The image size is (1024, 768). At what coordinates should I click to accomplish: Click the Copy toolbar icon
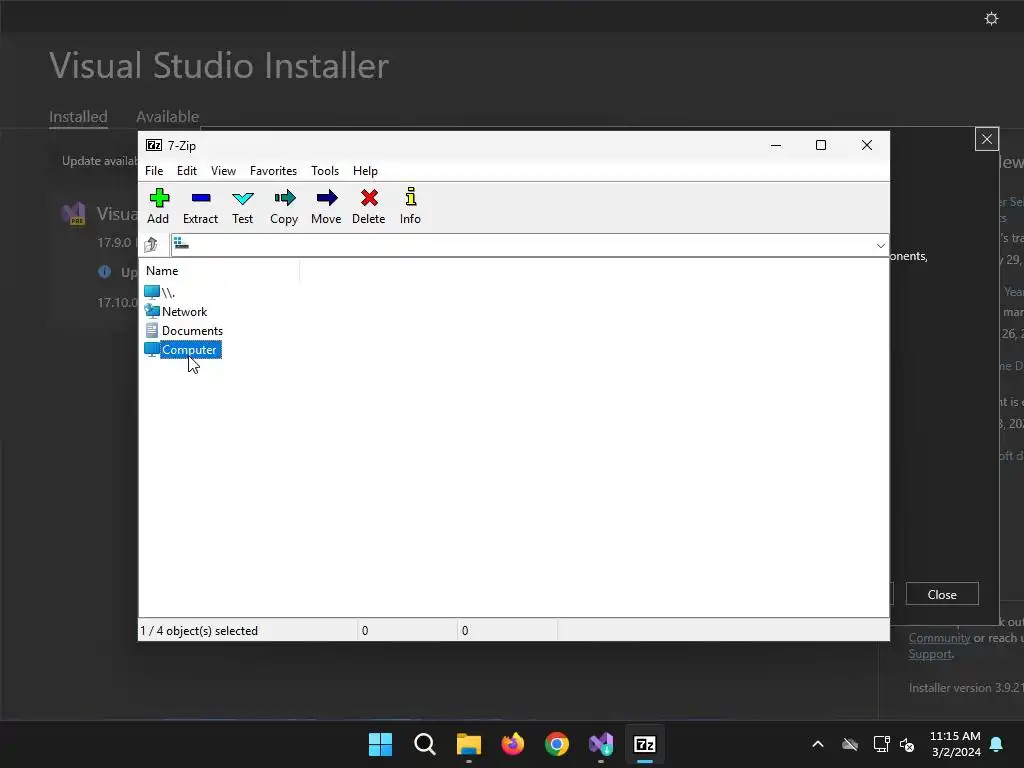284,198
